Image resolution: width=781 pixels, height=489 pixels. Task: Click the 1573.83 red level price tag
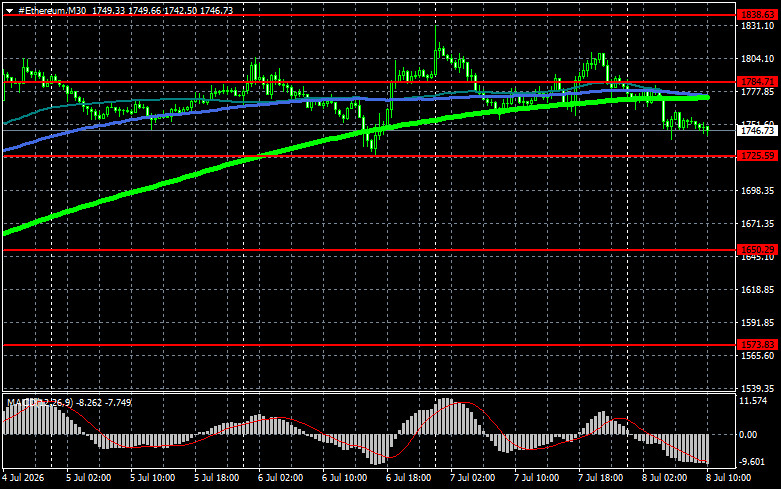pos(757,345)
